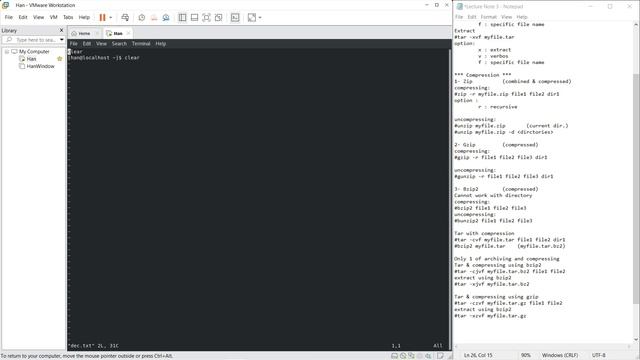Click the dec.txt status line in vim
This screenshot has height=360, width=640.
pyautogui.click(x=93, y=346)
